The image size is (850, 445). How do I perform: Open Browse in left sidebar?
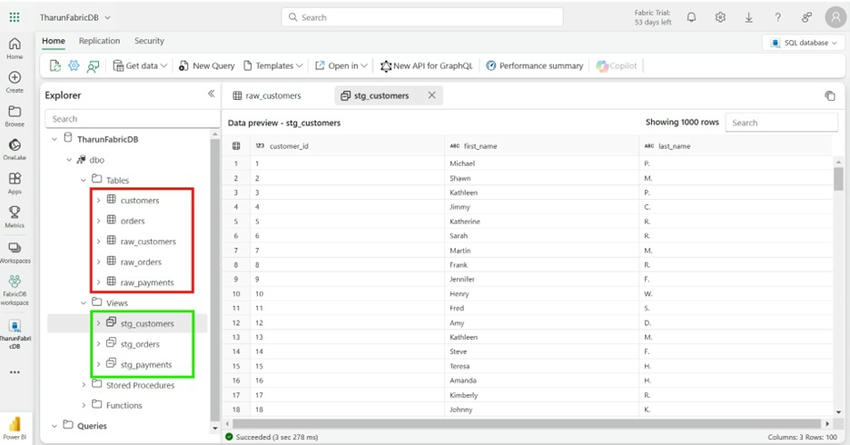click(15, 115)
